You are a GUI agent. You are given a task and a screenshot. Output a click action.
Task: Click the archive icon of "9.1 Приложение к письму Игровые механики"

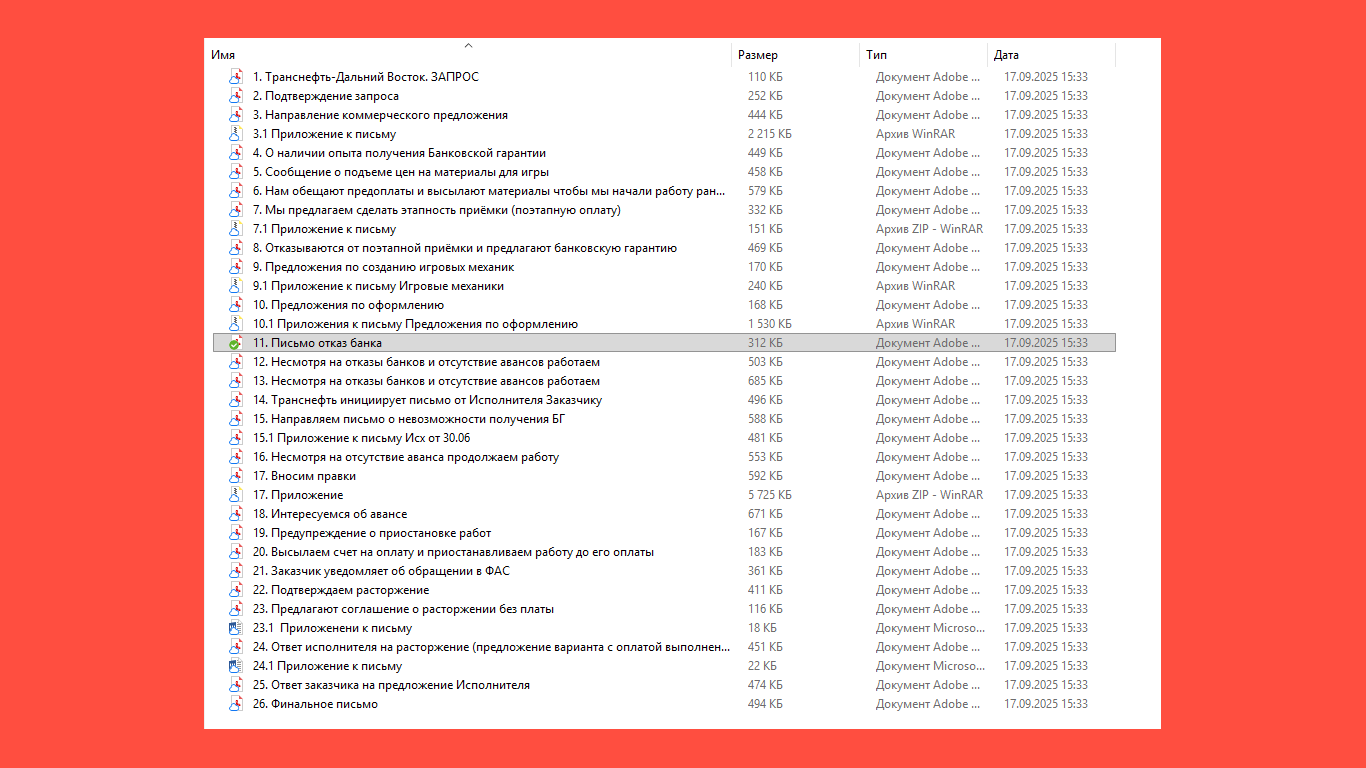point(235,286)
